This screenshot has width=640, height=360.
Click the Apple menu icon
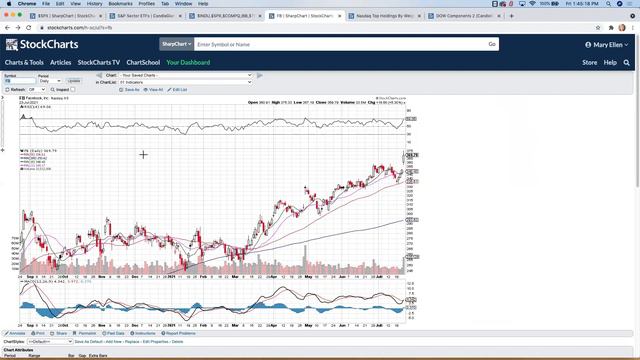pyautogui.click(x=9, y=4)
